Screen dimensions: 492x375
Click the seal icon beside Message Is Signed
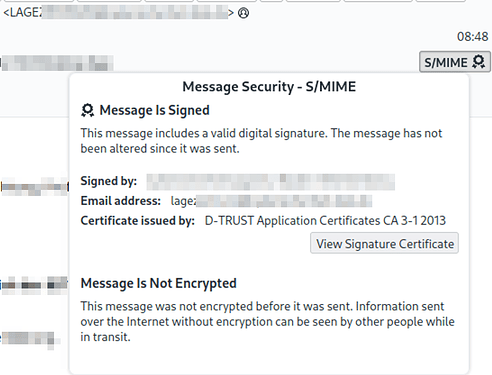point(88,110)
